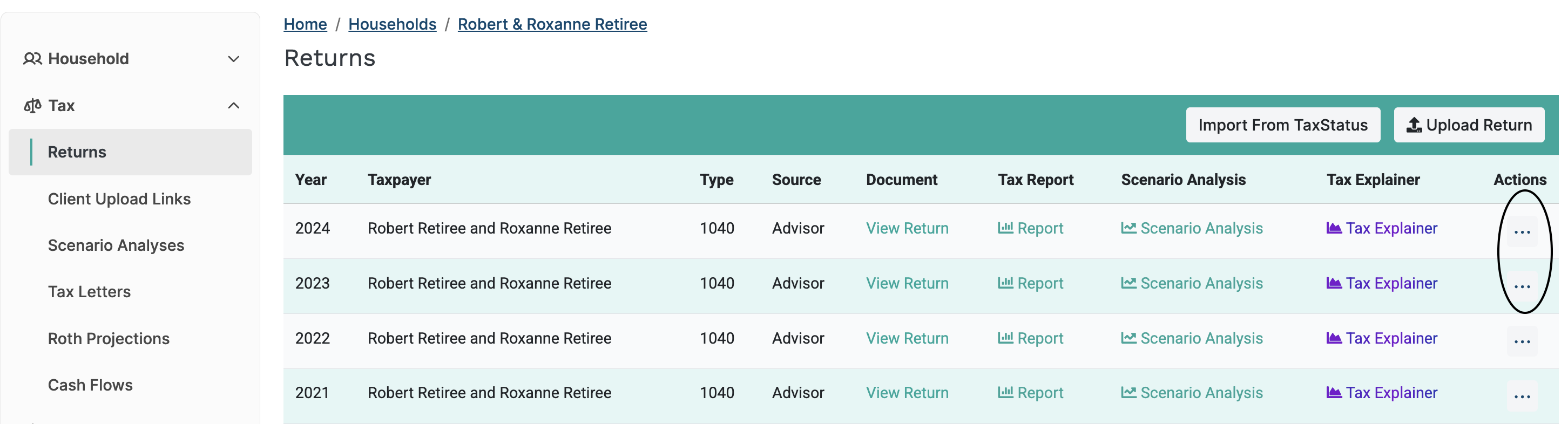
Task: Go to Client Upload Links
Action: [119, 199]
